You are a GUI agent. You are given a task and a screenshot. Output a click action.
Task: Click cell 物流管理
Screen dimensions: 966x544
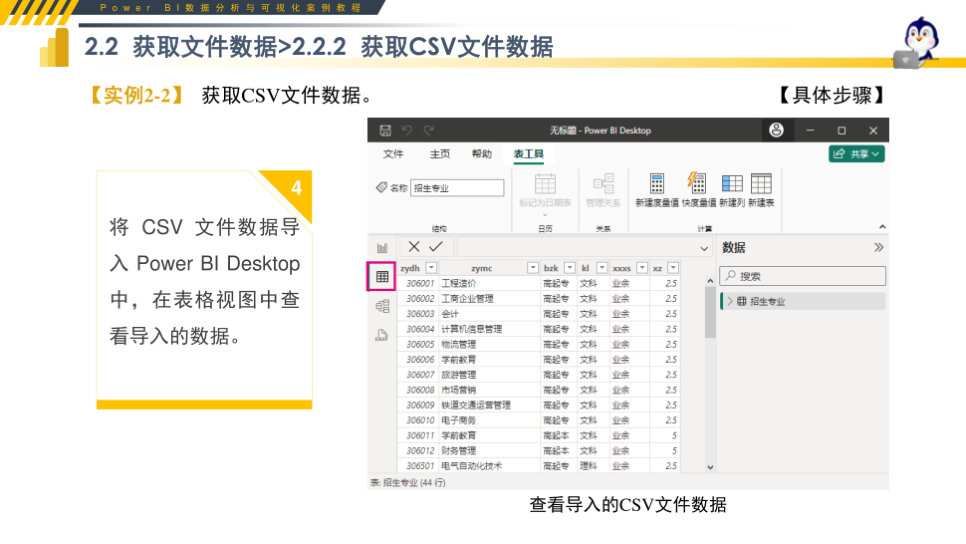click(458, 344)
